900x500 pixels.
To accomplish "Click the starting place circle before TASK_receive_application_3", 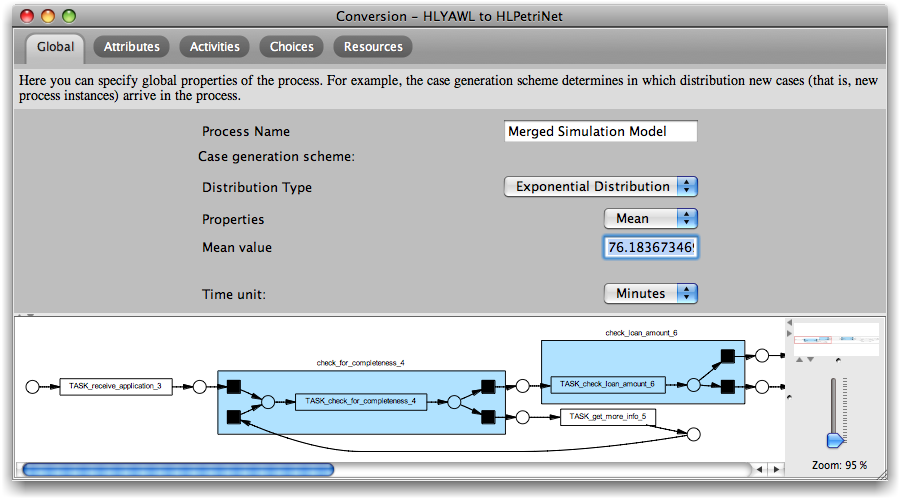I will coord(32,386).
